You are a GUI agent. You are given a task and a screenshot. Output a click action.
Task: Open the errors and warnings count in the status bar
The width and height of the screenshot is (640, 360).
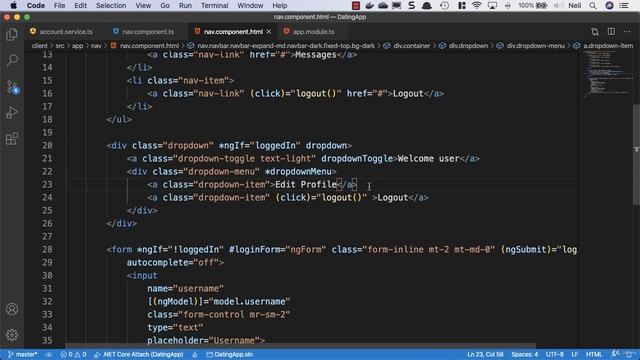(73, 354)
